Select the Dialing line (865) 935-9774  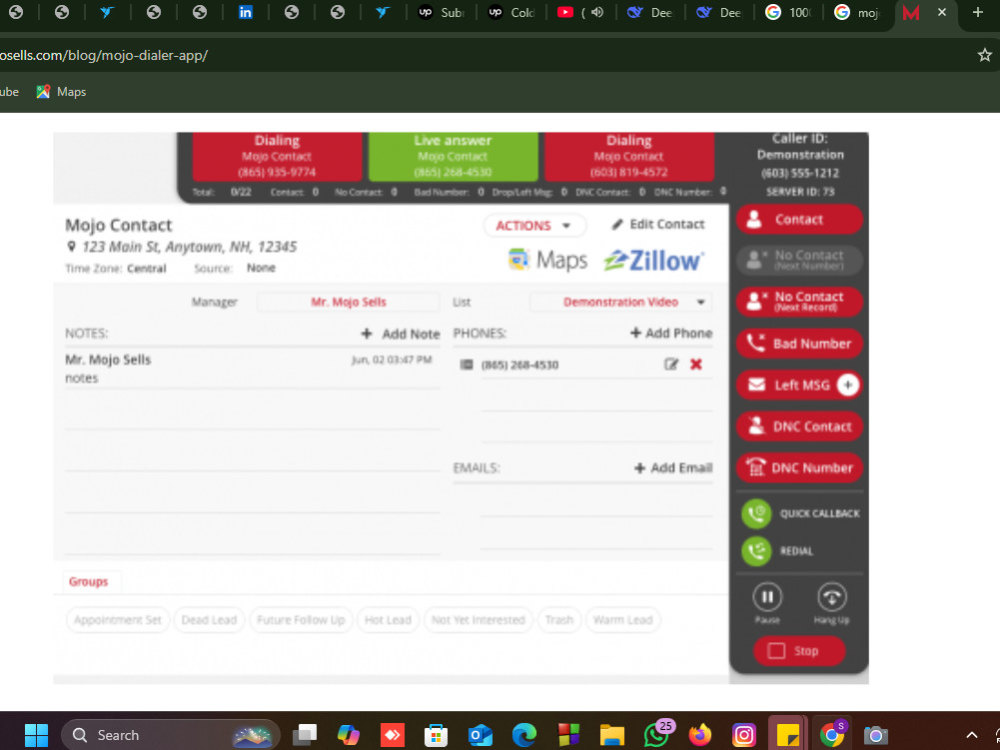(277, 157)
